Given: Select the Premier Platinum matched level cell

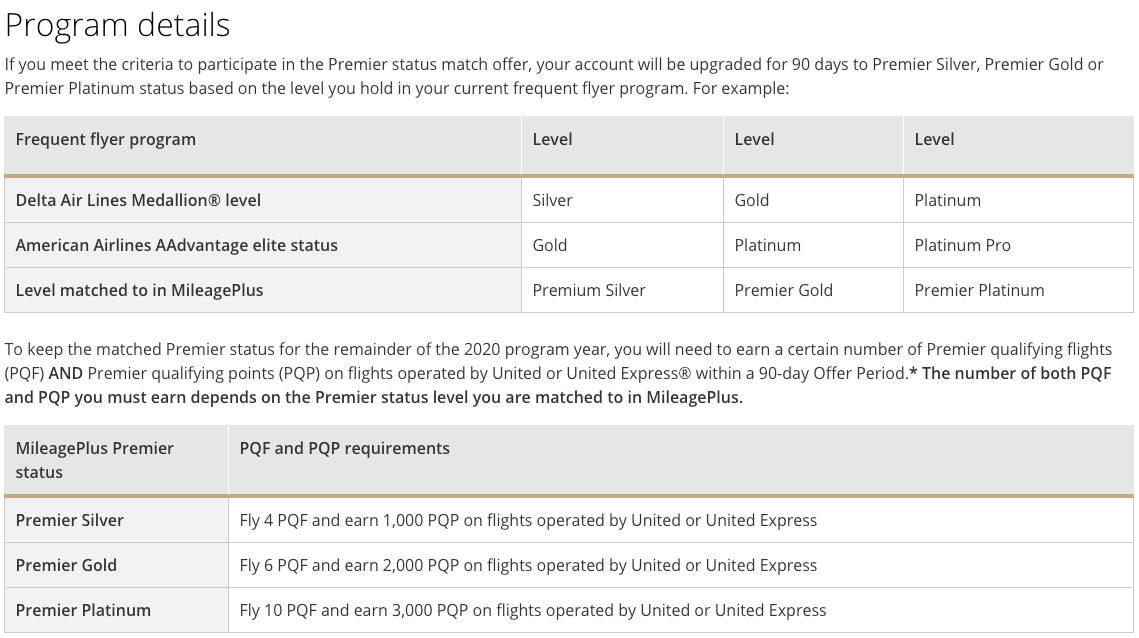Looking at the screenshot, I should pyautogui.click(x=1018, y=291).
